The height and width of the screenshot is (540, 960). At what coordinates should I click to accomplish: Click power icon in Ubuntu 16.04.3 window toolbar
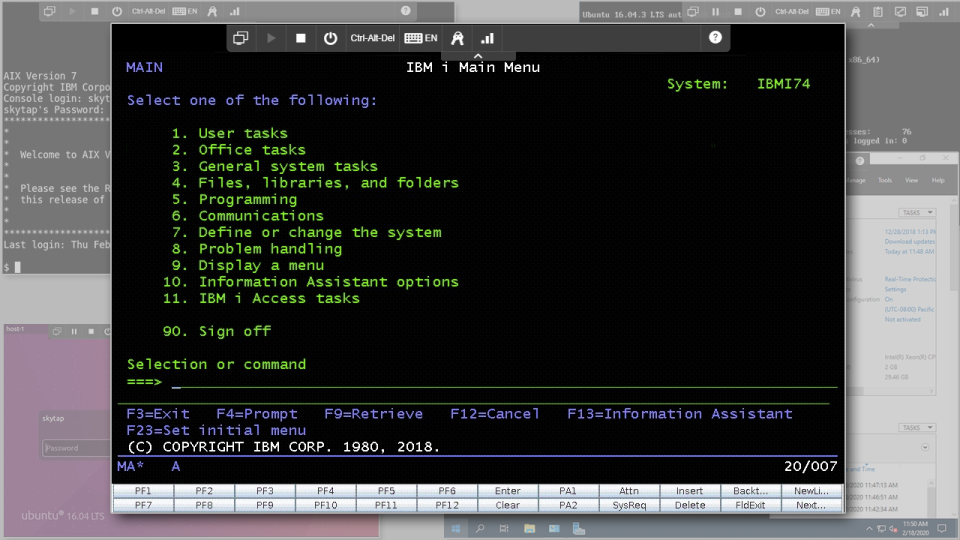click(x=760, y=12)
